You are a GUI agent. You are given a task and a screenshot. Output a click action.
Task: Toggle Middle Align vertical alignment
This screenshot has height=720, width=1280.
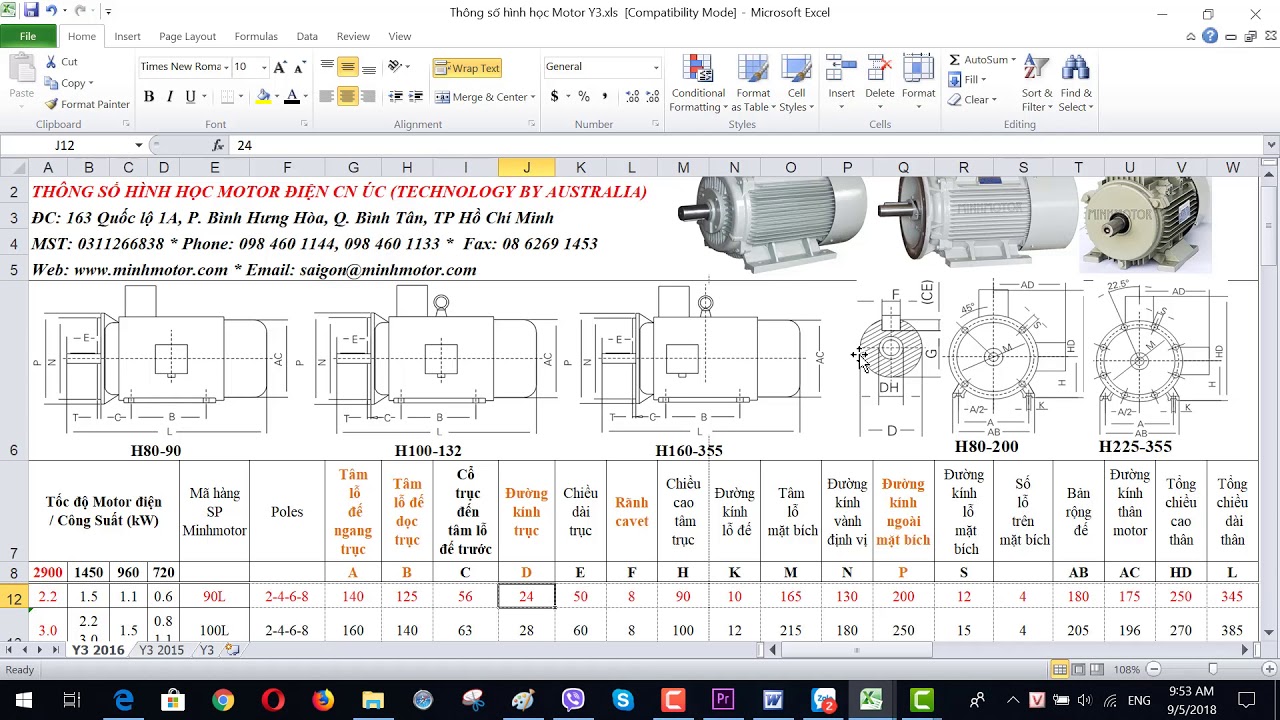coord(348,67)
